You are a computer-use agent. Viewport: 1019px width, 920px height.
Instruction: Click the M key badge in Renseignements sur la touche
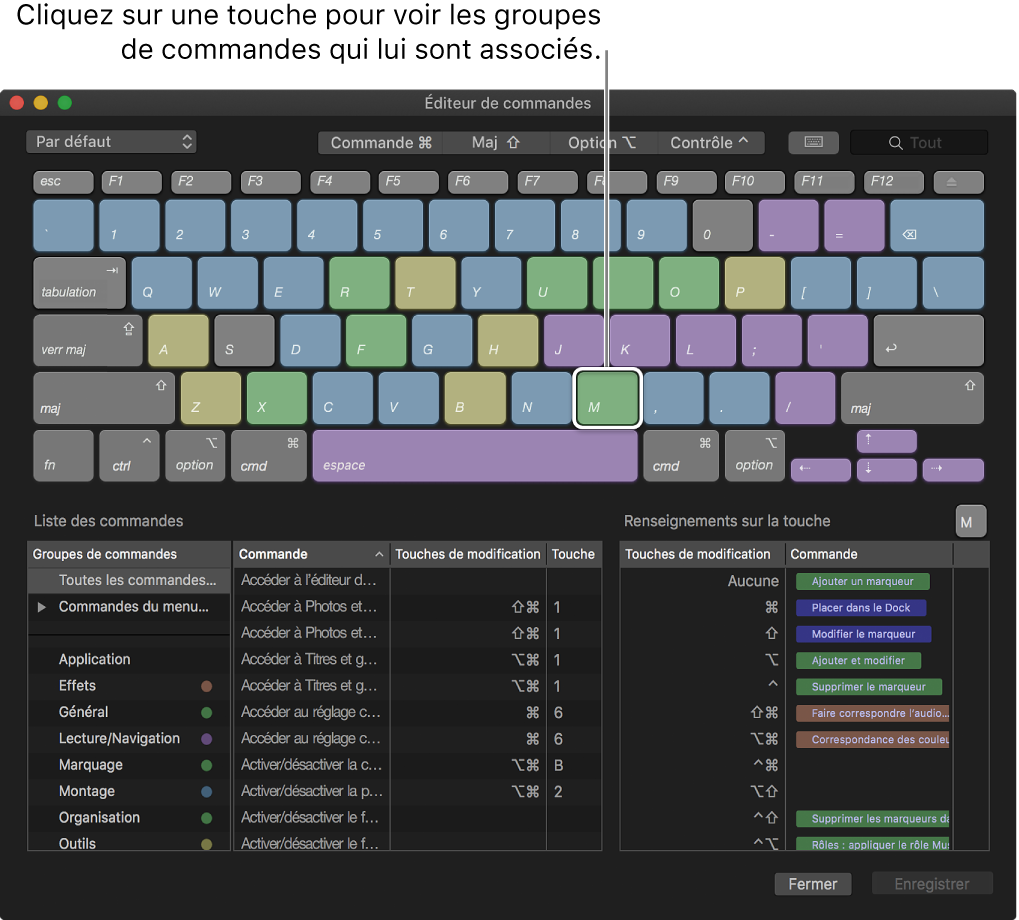click(x=971, y=521)
